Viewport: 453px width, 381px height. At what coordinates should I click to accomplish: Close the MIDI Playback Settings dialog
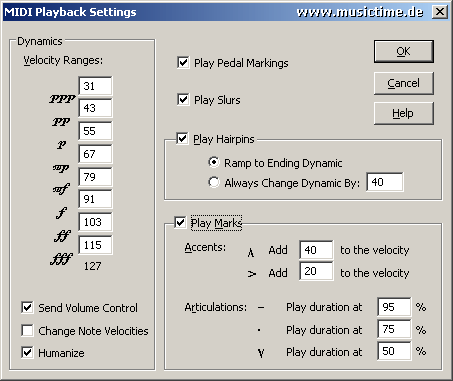[440, 12]
